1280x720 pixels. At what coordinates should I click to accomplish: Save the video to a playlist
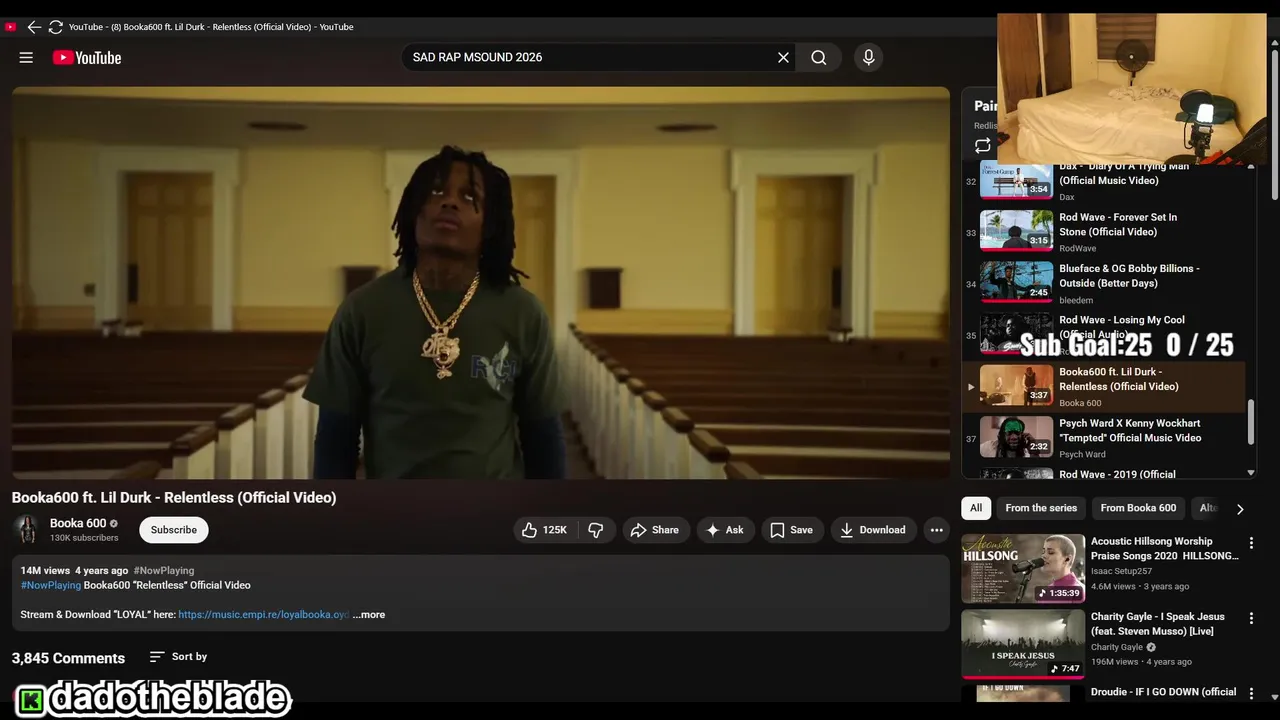click(x=791, y=530)
